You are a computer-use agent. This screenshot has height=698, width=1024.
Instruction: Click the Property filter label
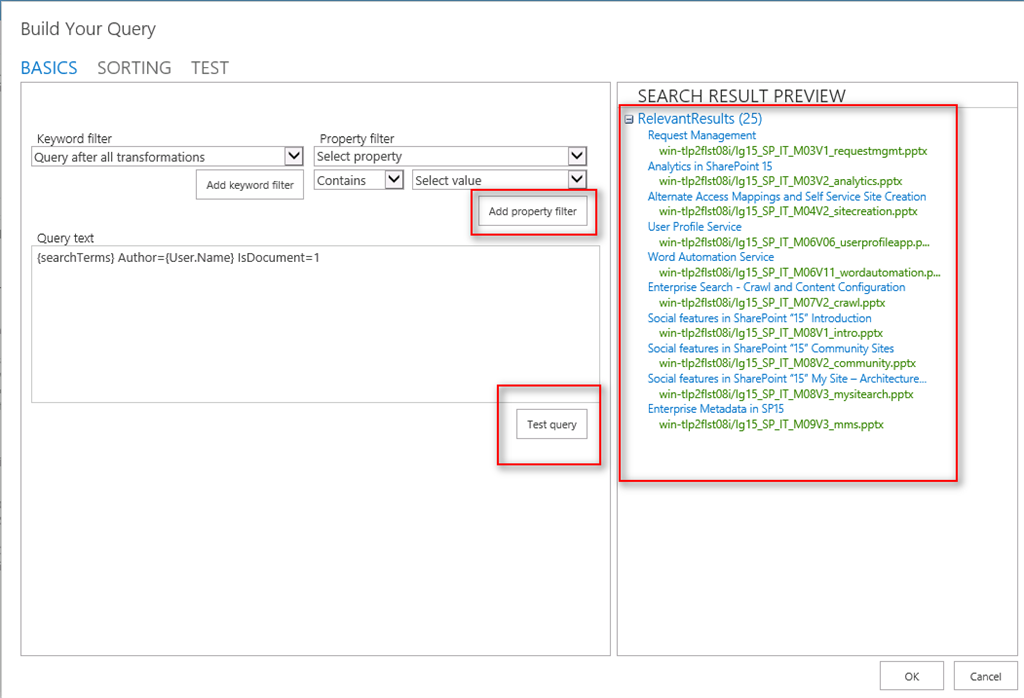click(357, 138)
